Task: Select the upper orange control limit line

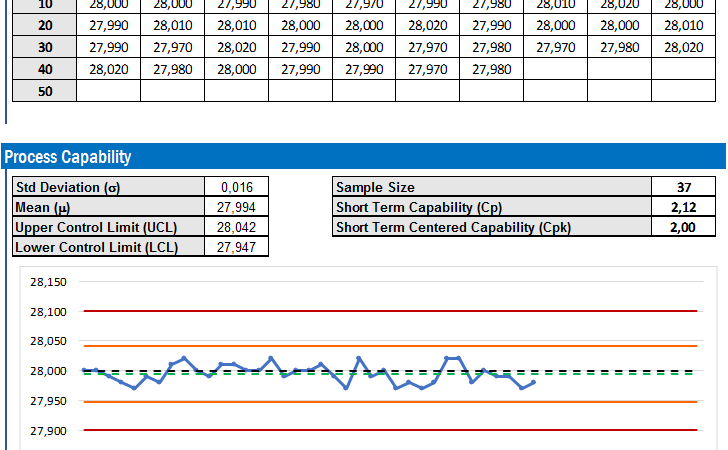Action: pyautogui.click(x=390, y=346)
